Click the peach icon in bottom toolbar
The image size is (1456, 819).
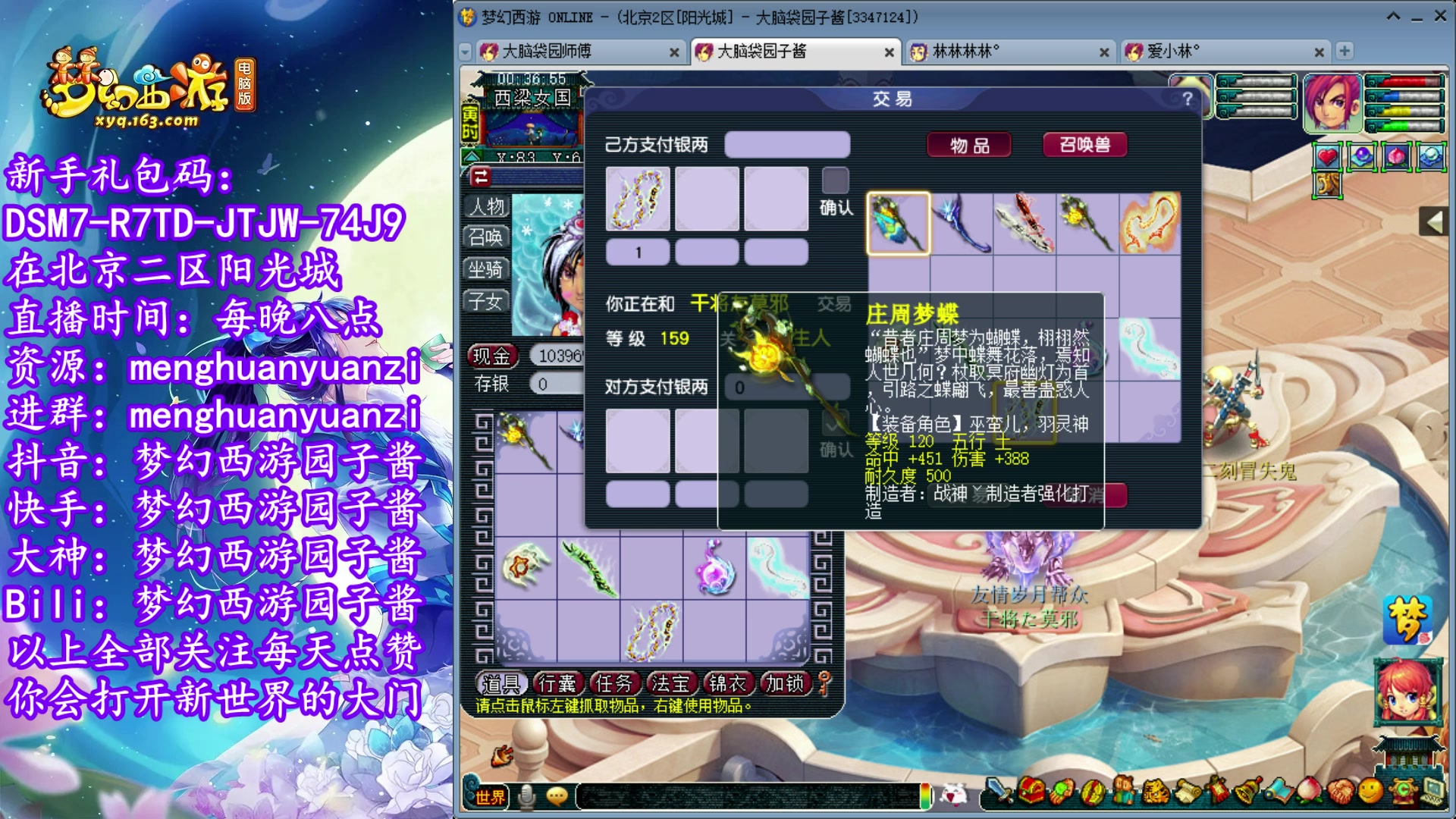point(1310,791)
